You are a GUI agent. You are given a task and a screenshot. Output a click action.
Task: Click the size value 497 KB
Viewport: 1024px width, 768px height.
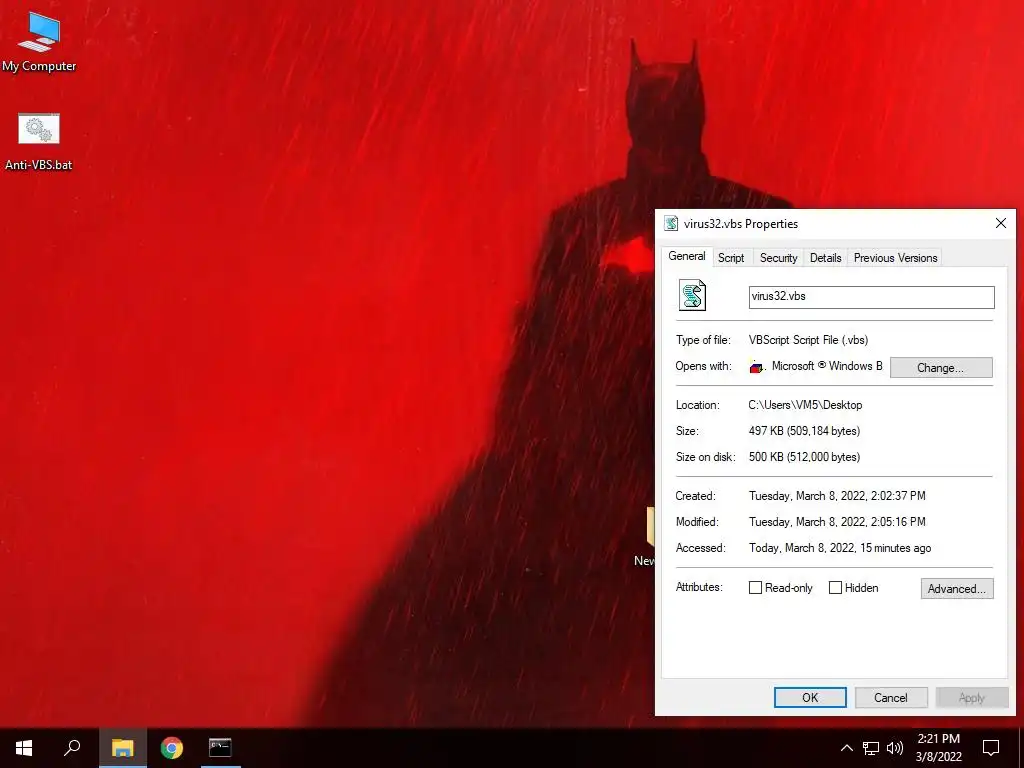[805, 431]
